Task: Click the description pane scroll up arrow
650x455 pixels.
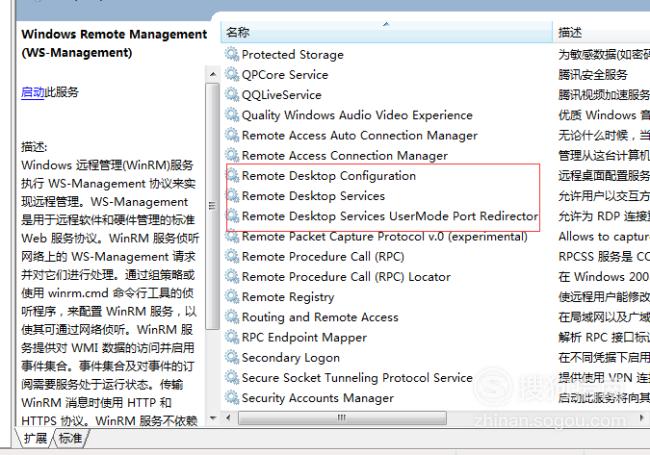Action: click(x=213, y=75)
